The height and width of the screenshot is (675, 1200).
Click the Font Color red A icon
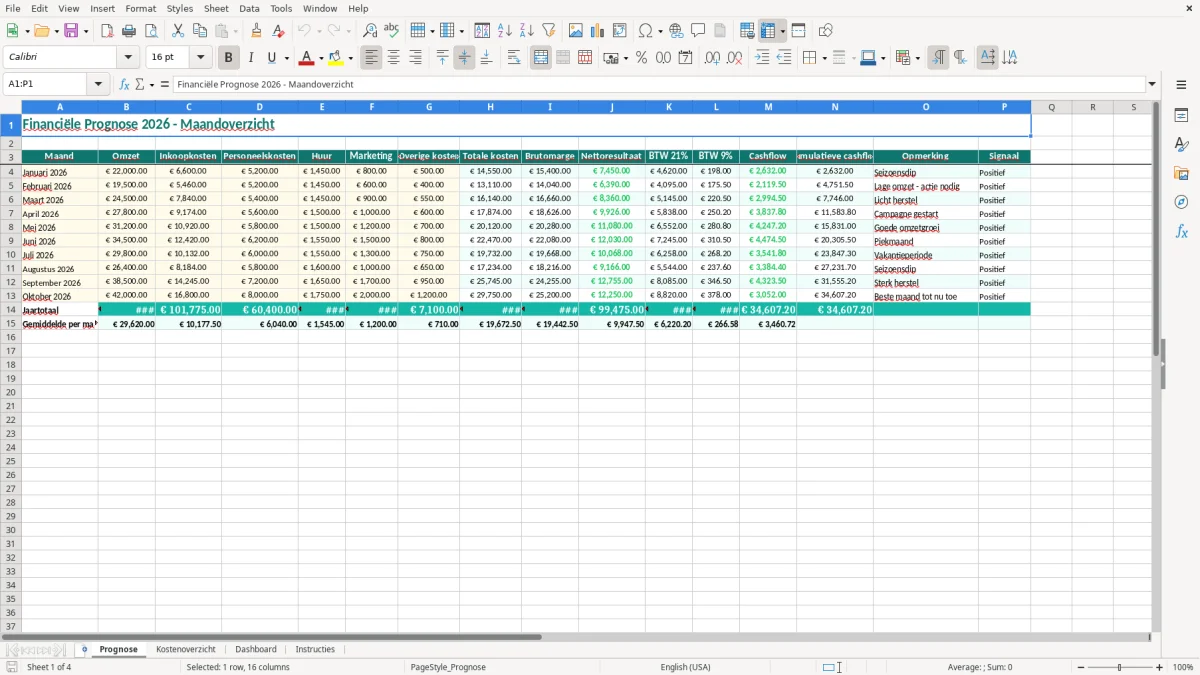tap(307, 58)
